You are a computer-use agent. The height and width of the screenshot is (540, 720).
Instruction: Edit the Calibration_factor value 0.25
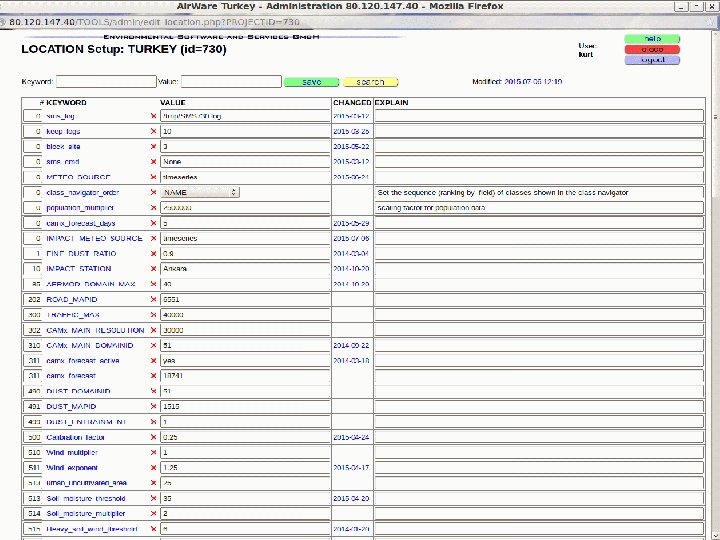click(245, 437)
